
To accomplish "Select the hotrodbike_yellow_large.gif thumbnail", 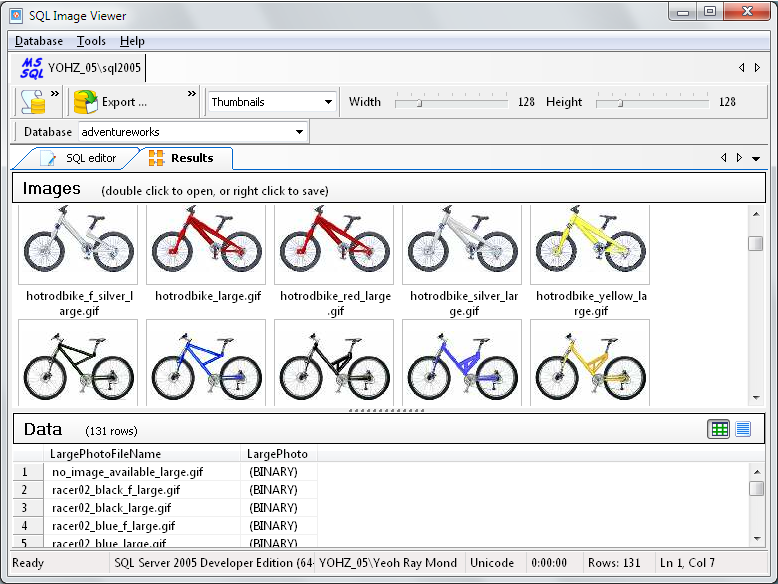I will (x=590, y=246).
